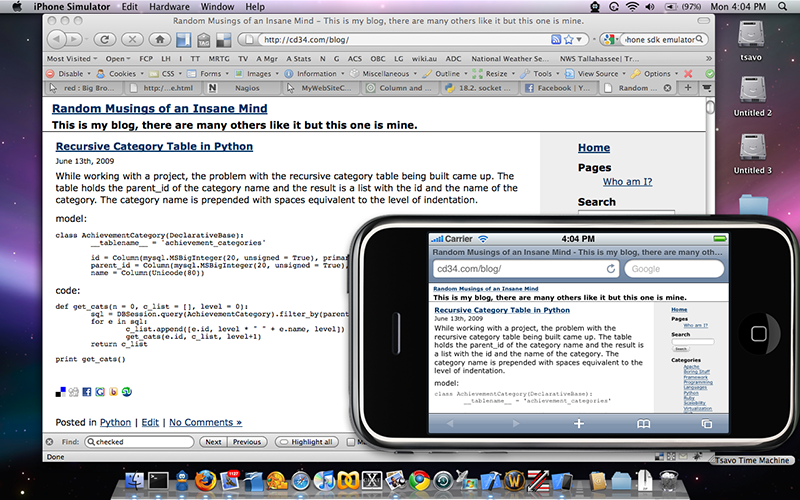This screenshot has height=500, width=800.
Task: Open the Open bookmarks folder dropdown
Action: [118, 59]
